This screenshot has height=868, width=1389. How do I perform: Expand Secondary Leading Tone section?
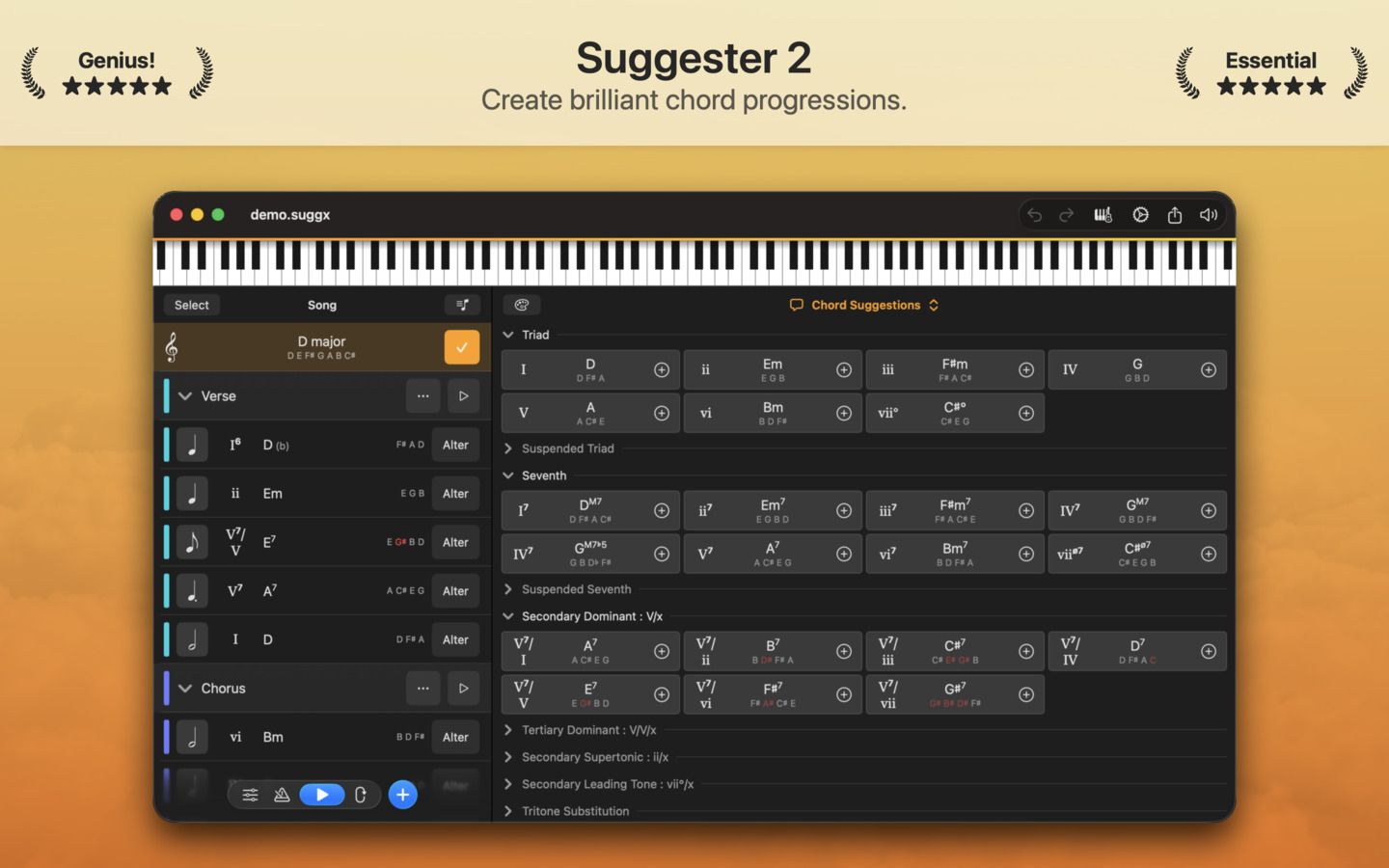[x=508, y=784]
